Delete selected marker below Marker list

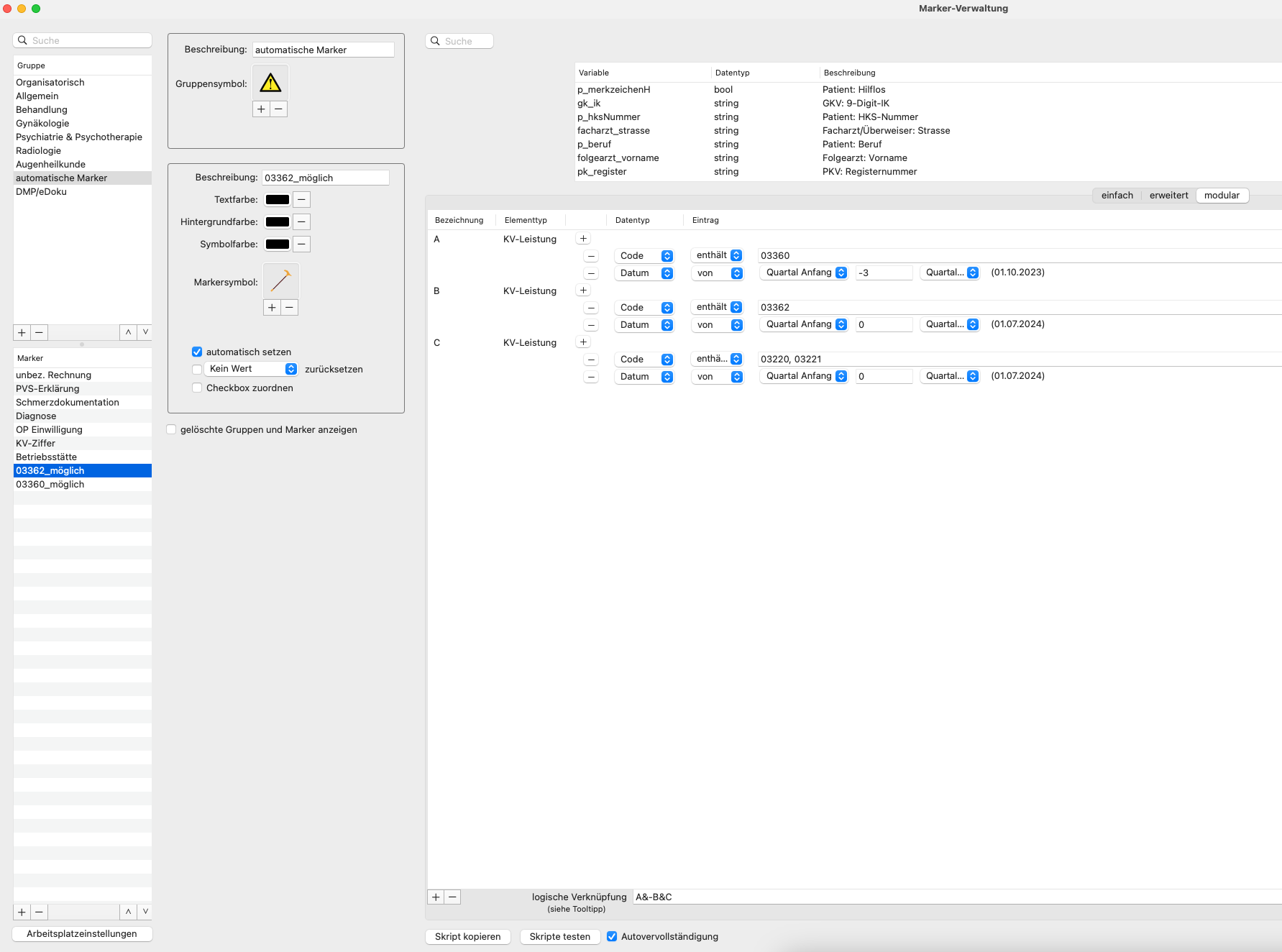(40, 912)
